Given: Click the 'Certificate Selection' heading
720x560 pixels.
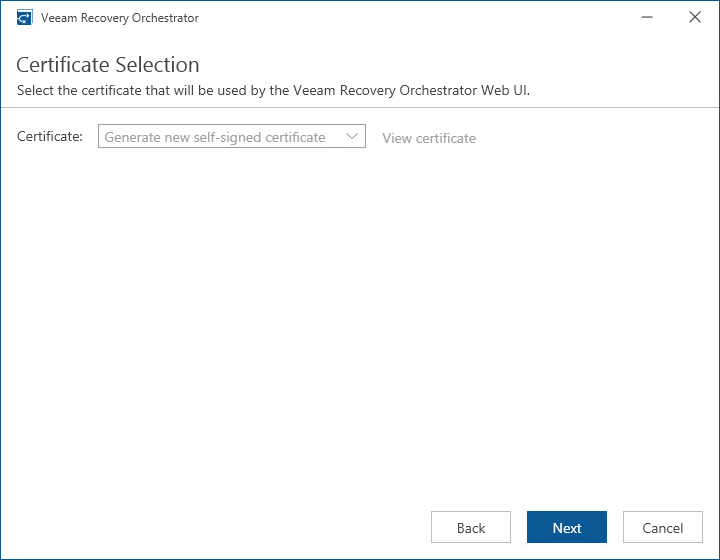Looking at the screenshot, I should [x=108, y=65].
